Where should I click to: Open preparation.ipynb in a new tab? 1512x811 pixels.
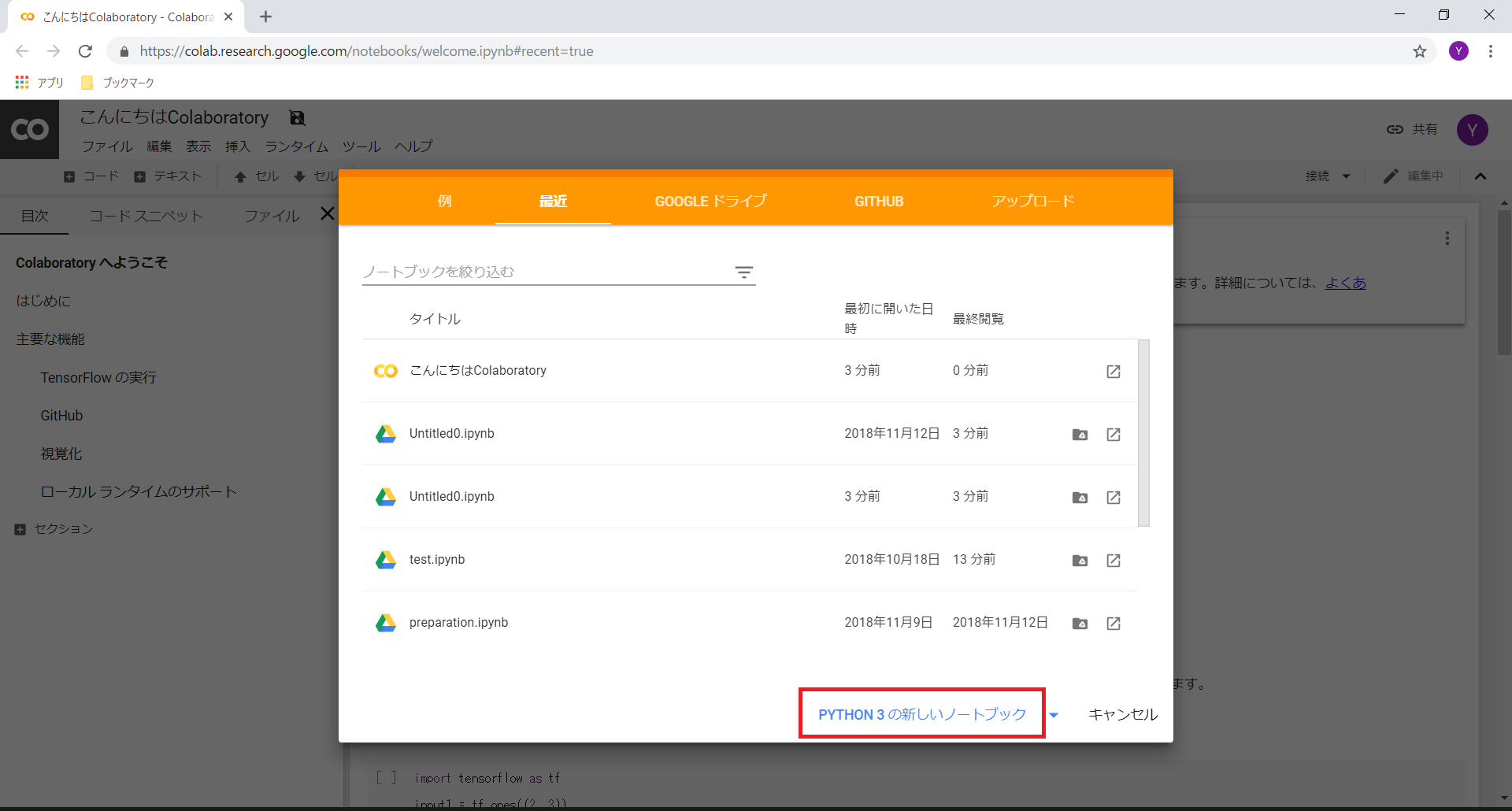tap(1114, 623)
